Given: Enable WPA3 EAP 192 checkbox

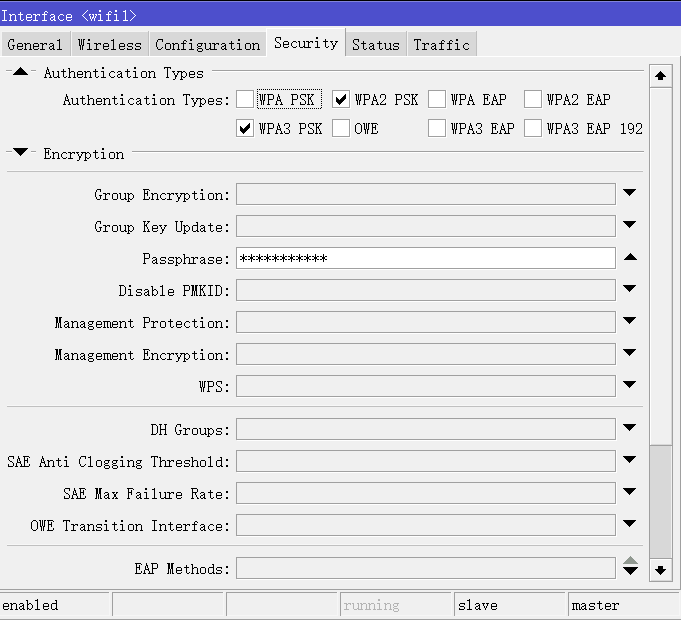Looking at the screenshot, I should pos(533,128).
